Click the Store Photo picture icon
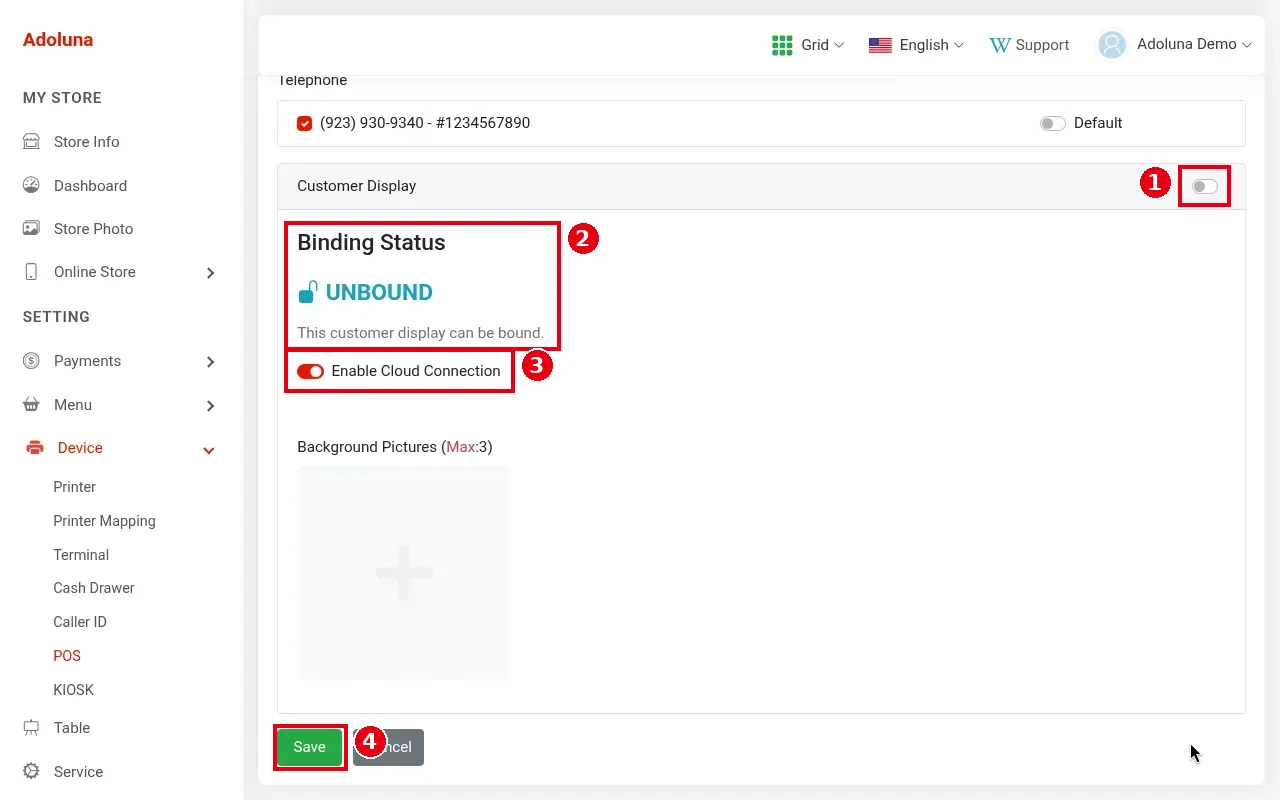Screen dimensions: 1280x800 [31, 228]
